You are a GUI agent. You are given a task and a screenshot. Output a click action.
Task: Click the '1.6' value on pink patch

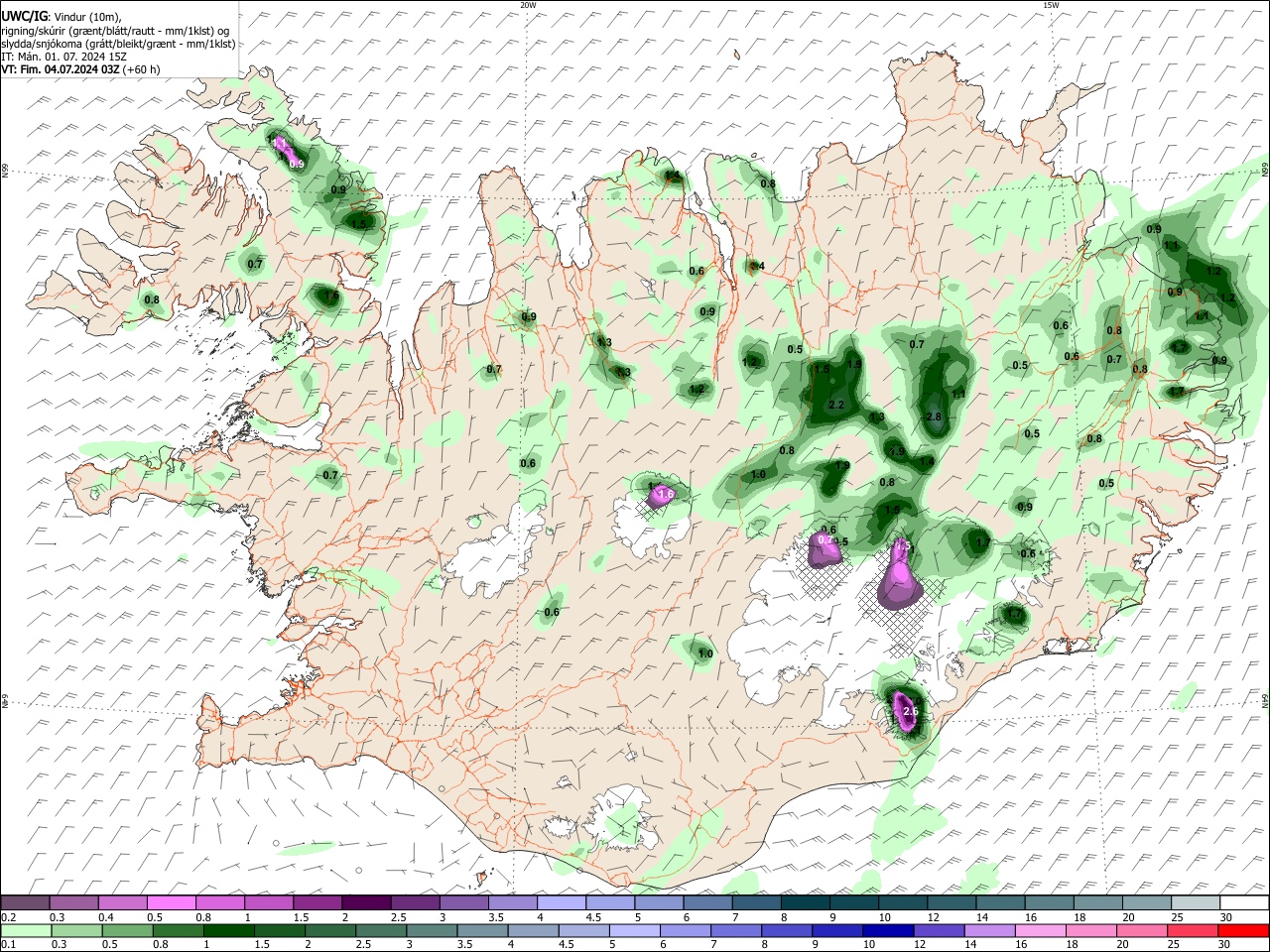point(666,494)
